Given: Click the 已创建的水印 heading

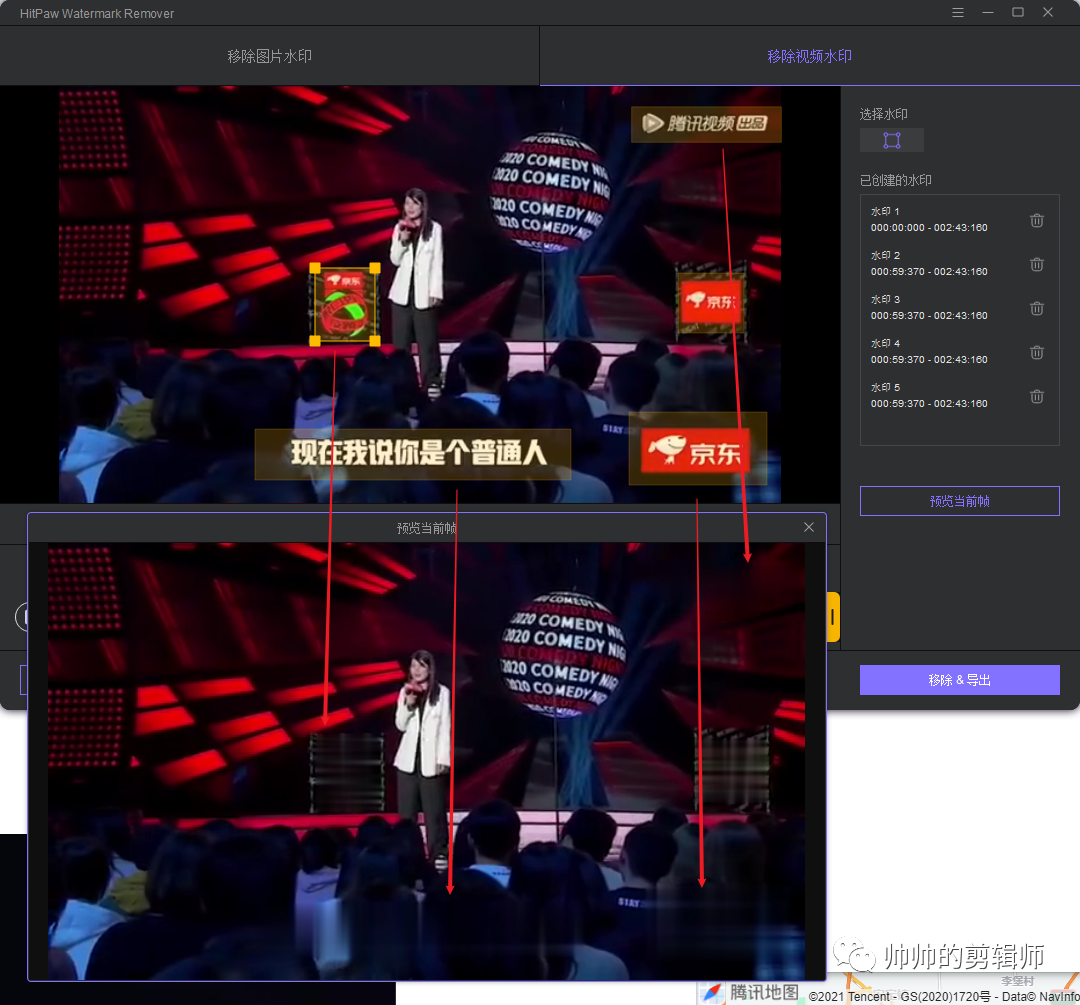Looking at the screenshot, I should click(895, 180).
